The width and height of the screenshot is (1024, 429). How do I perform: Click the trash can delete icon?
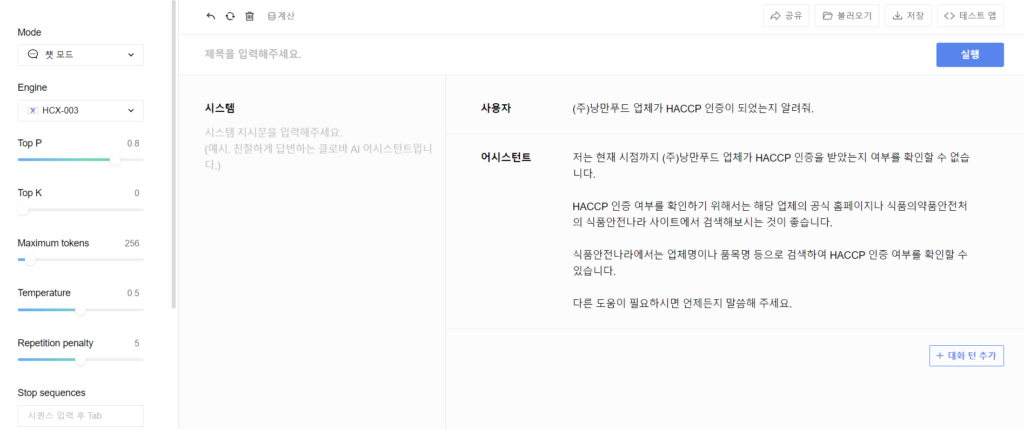250,16
